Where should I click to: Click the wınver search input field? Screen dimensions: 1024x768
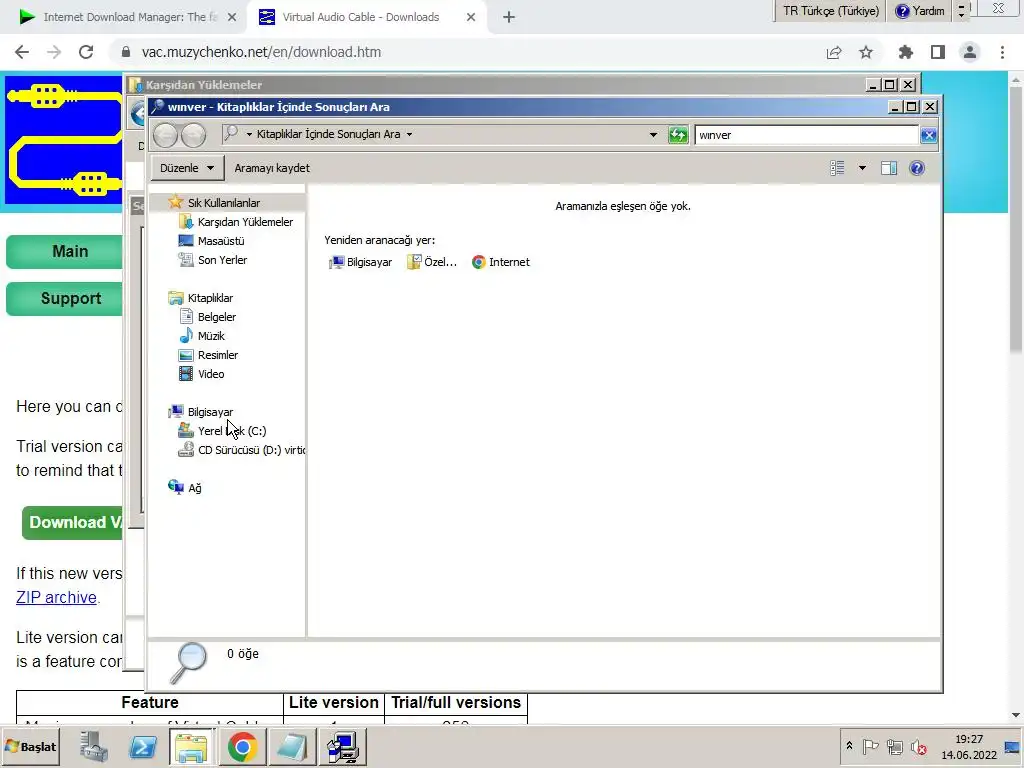(x=807, y=135)
